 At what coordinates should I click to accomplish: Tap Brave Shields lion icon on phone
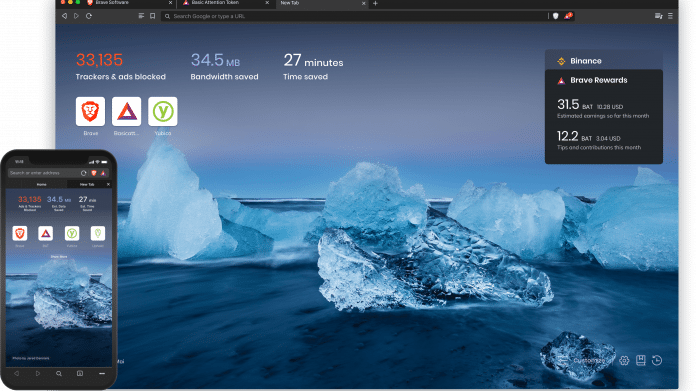click(x=94, y=173)
